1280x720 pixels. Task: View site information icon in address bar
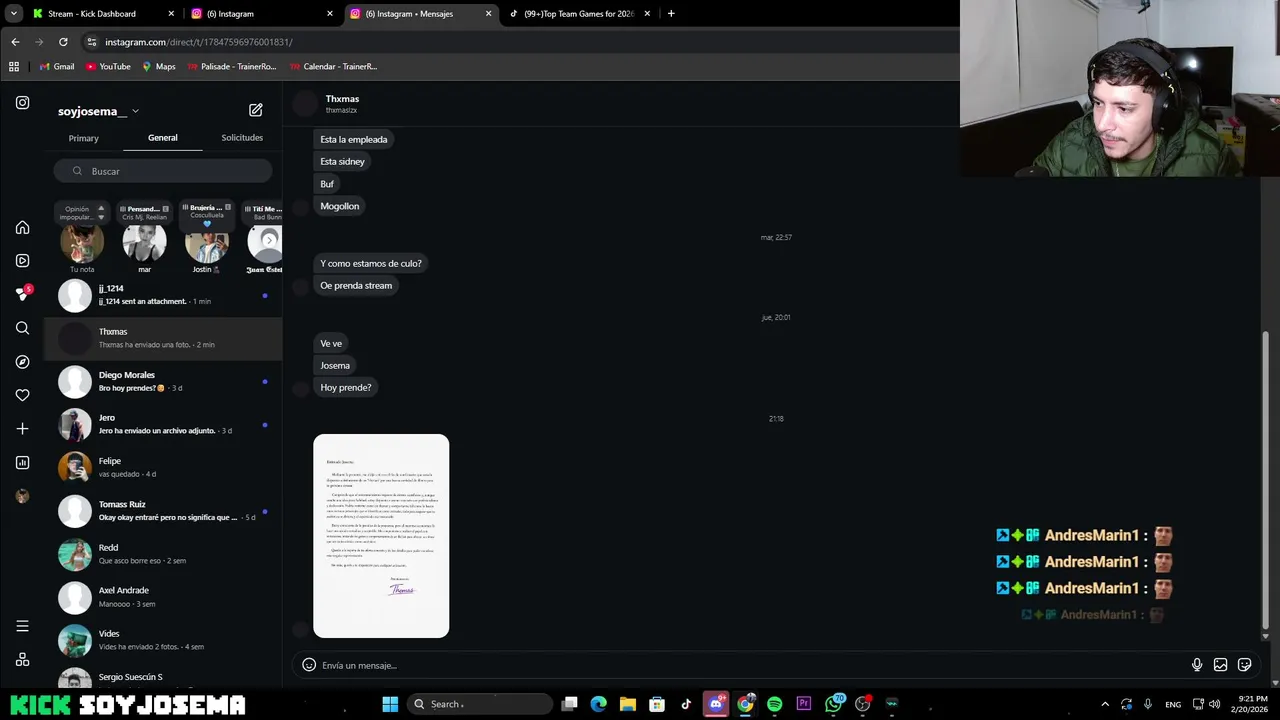(91, 42)
